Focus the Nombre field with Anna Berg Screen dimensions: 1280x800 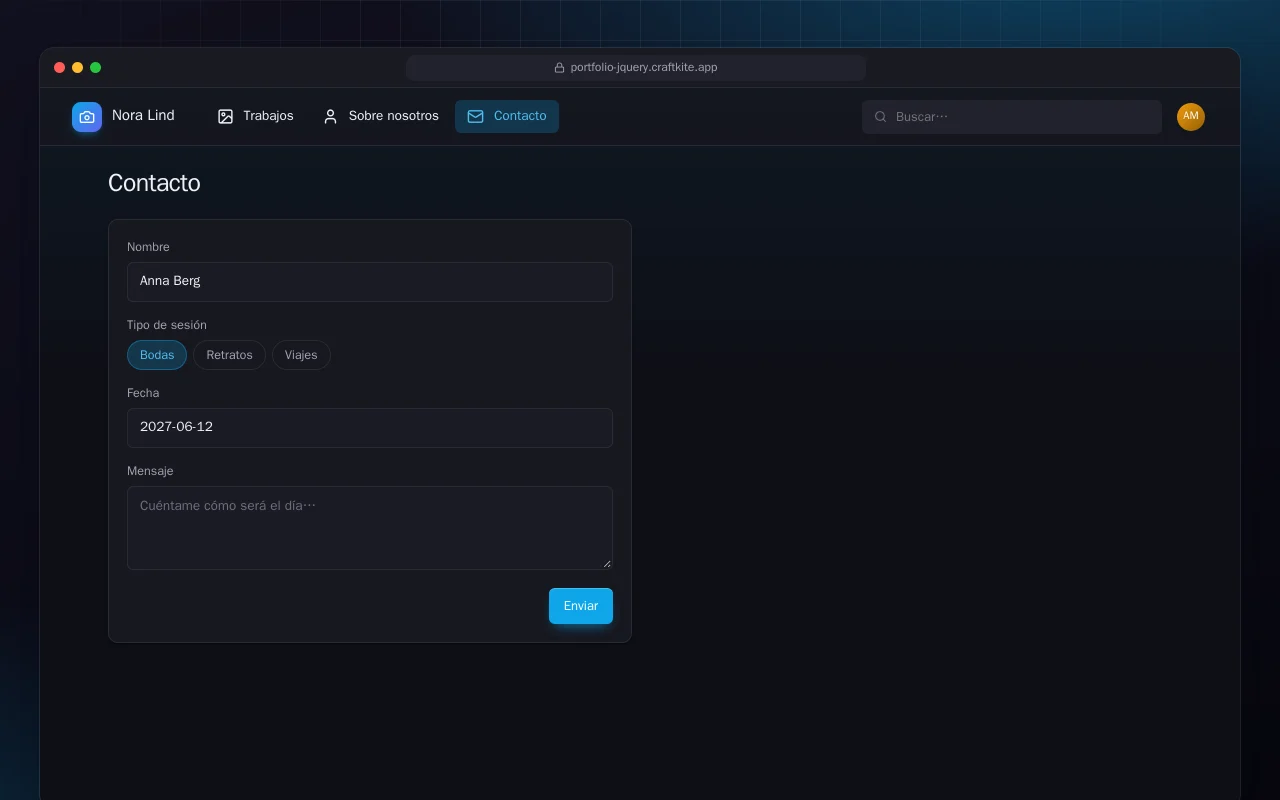click(370, 282)
